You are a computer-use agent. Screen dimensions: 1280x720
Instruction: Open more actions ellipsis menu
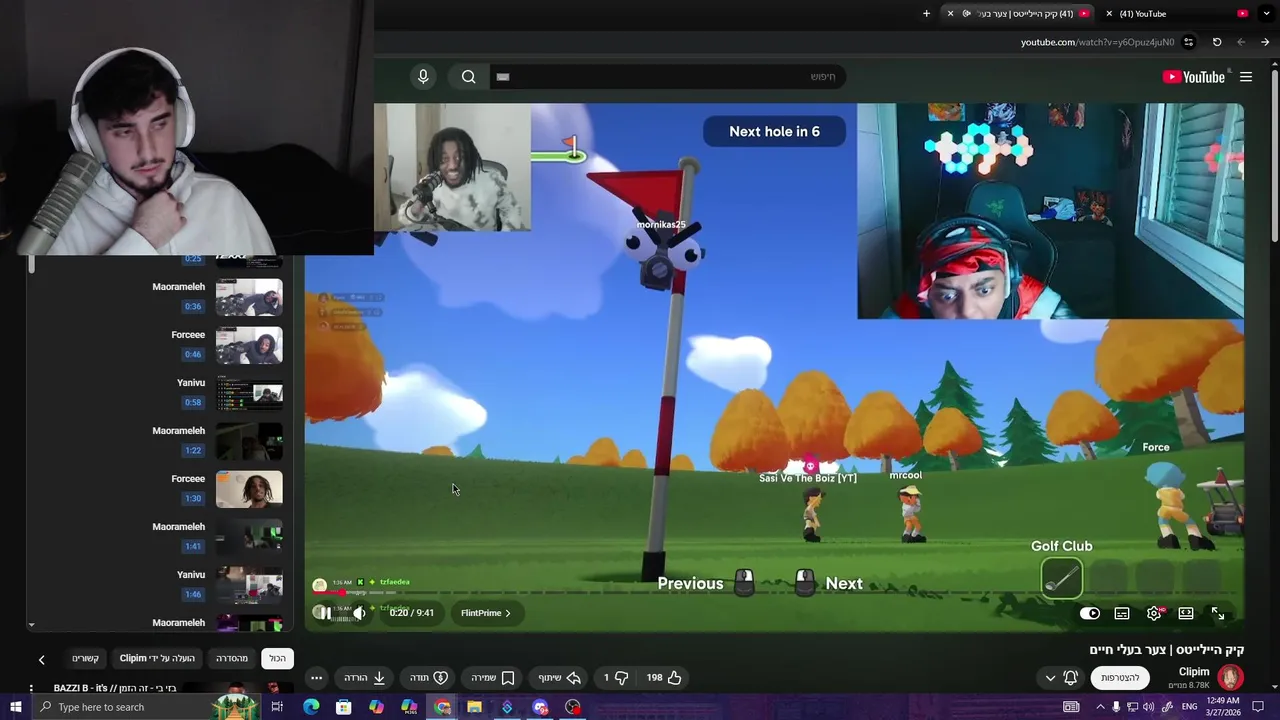pos(316,677)
